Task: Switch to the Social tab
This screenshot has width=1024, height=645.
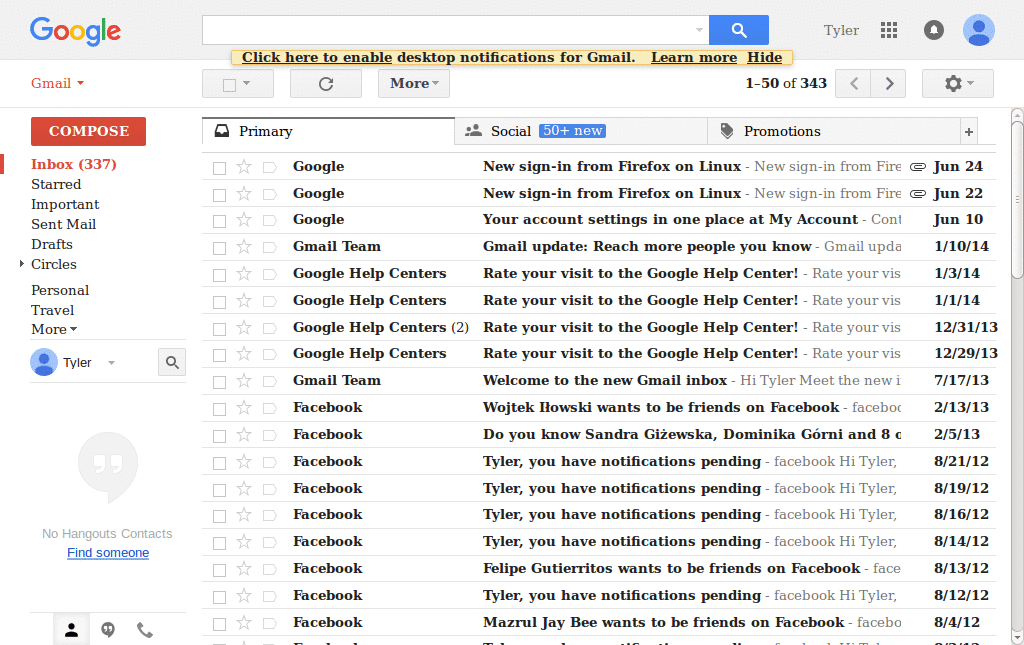Action: click(x=581, y=131)
